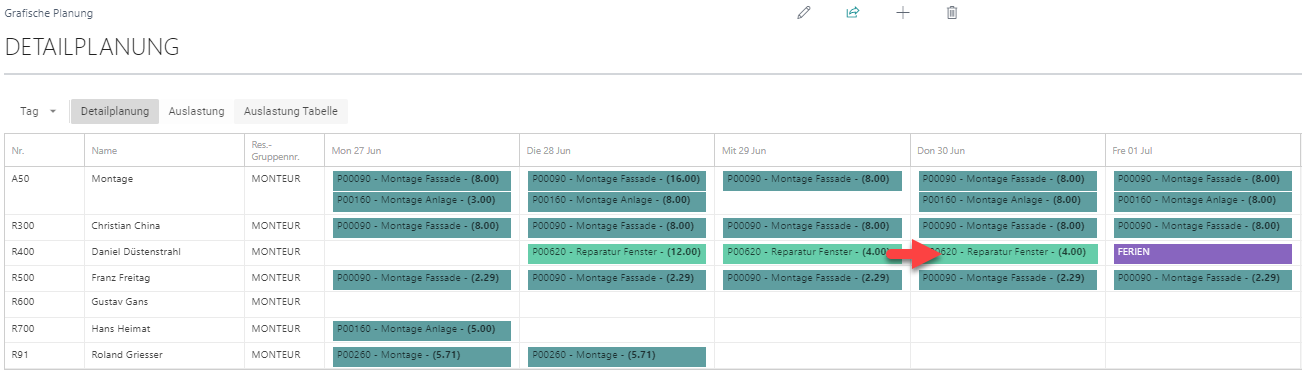Click the name Christian China
Viewport: 1302px width, 376px height.
pos(125,226)
